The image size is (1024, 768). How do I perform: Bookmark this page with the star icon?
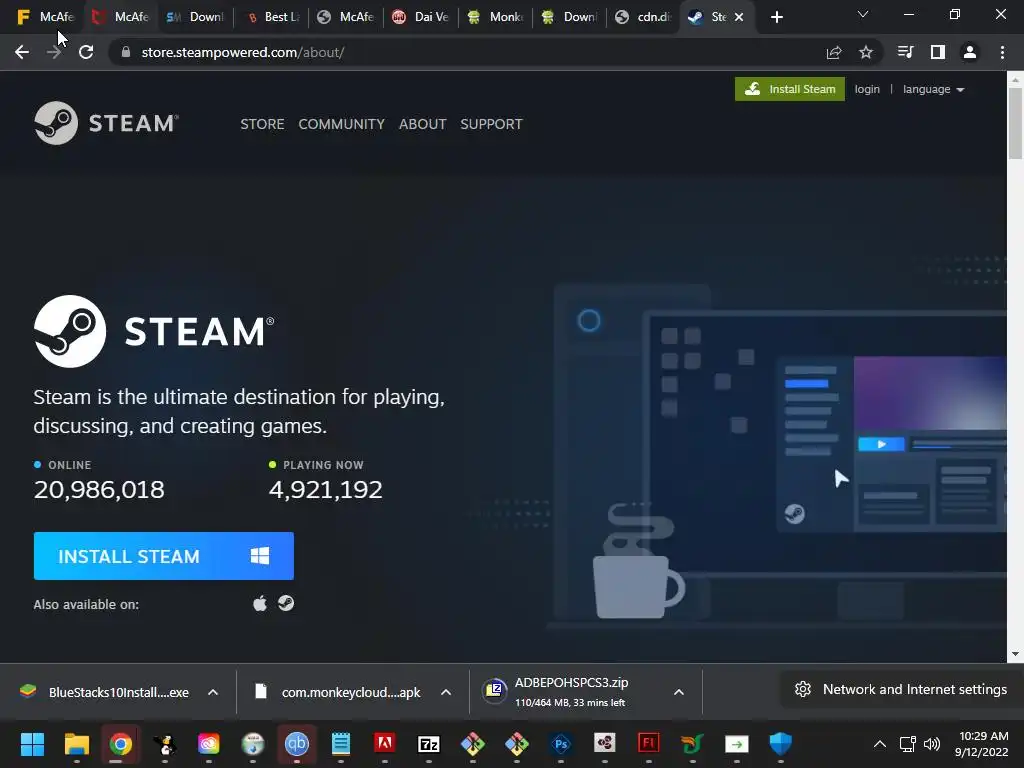click(x=865, y=52)
